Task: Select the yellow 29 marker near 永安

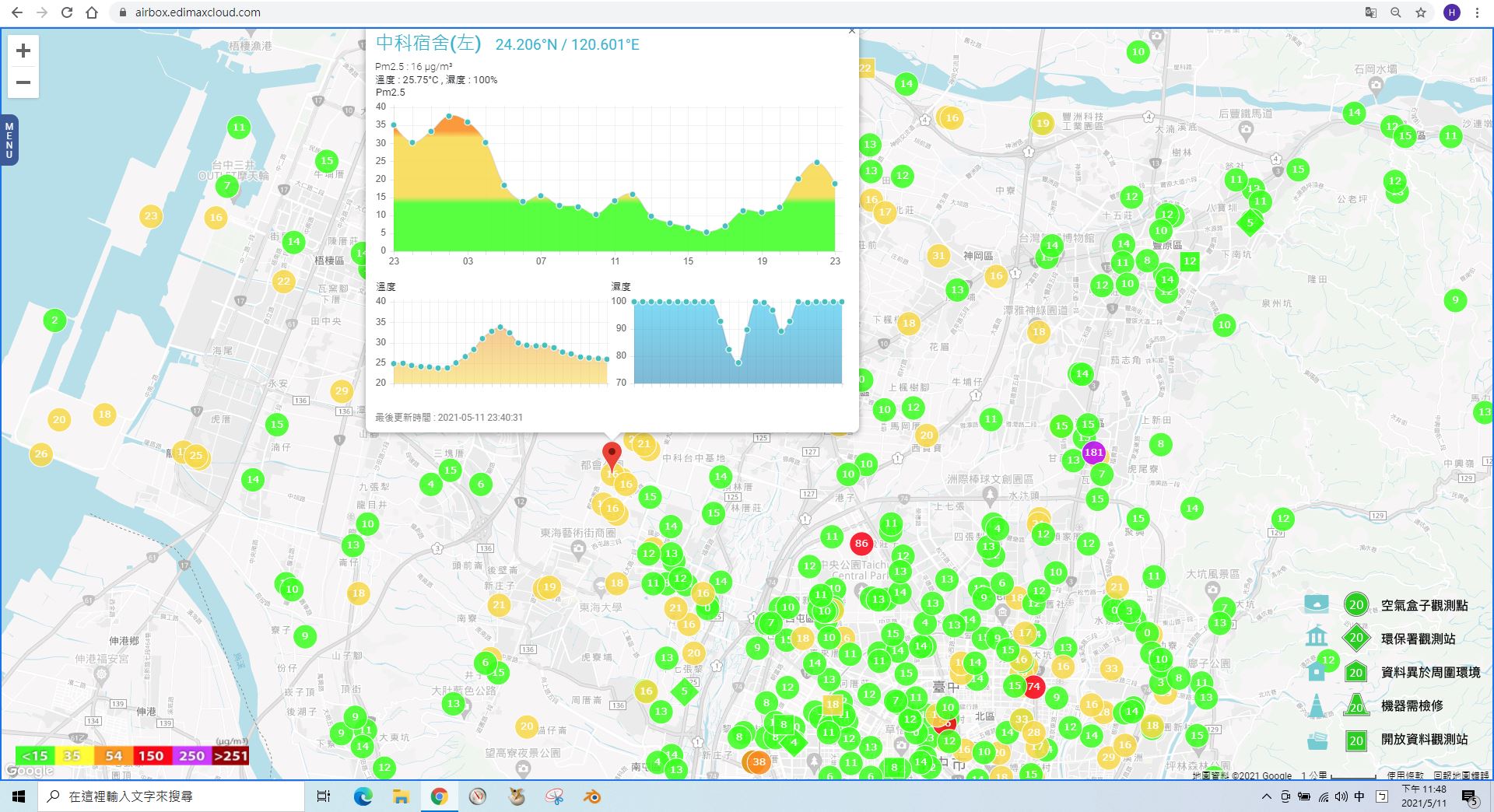Action: point(342,391)
